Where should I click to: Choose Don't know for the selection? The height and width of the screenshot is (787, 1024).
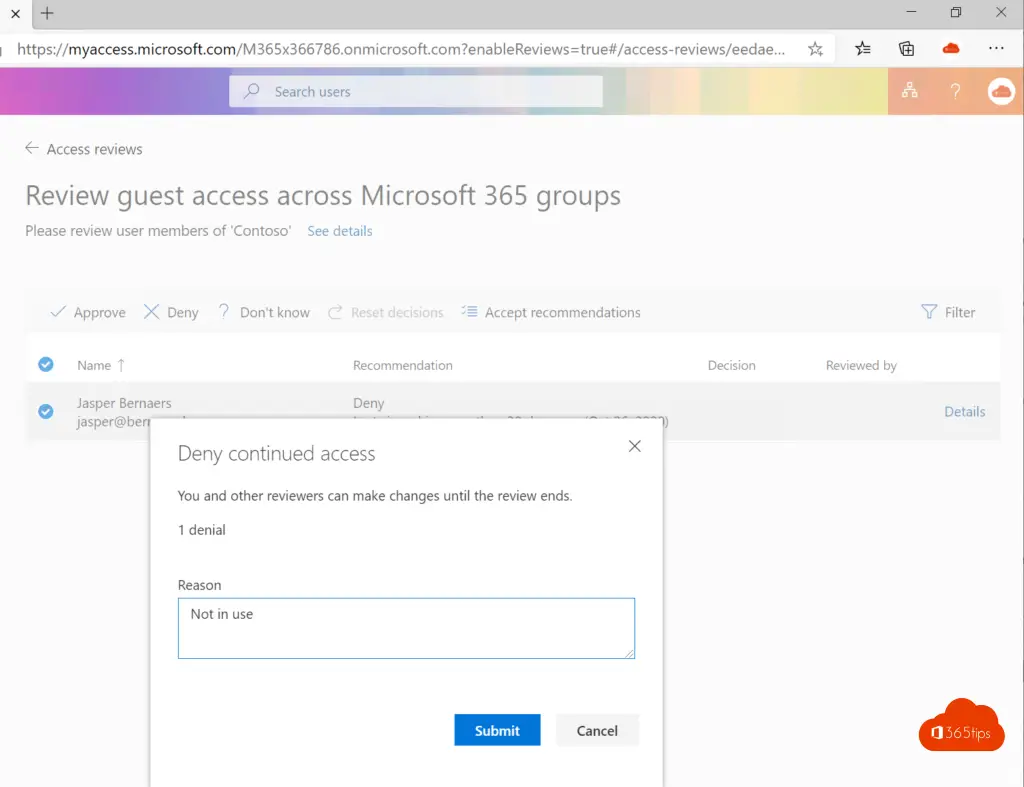click(x=263, y=312)
